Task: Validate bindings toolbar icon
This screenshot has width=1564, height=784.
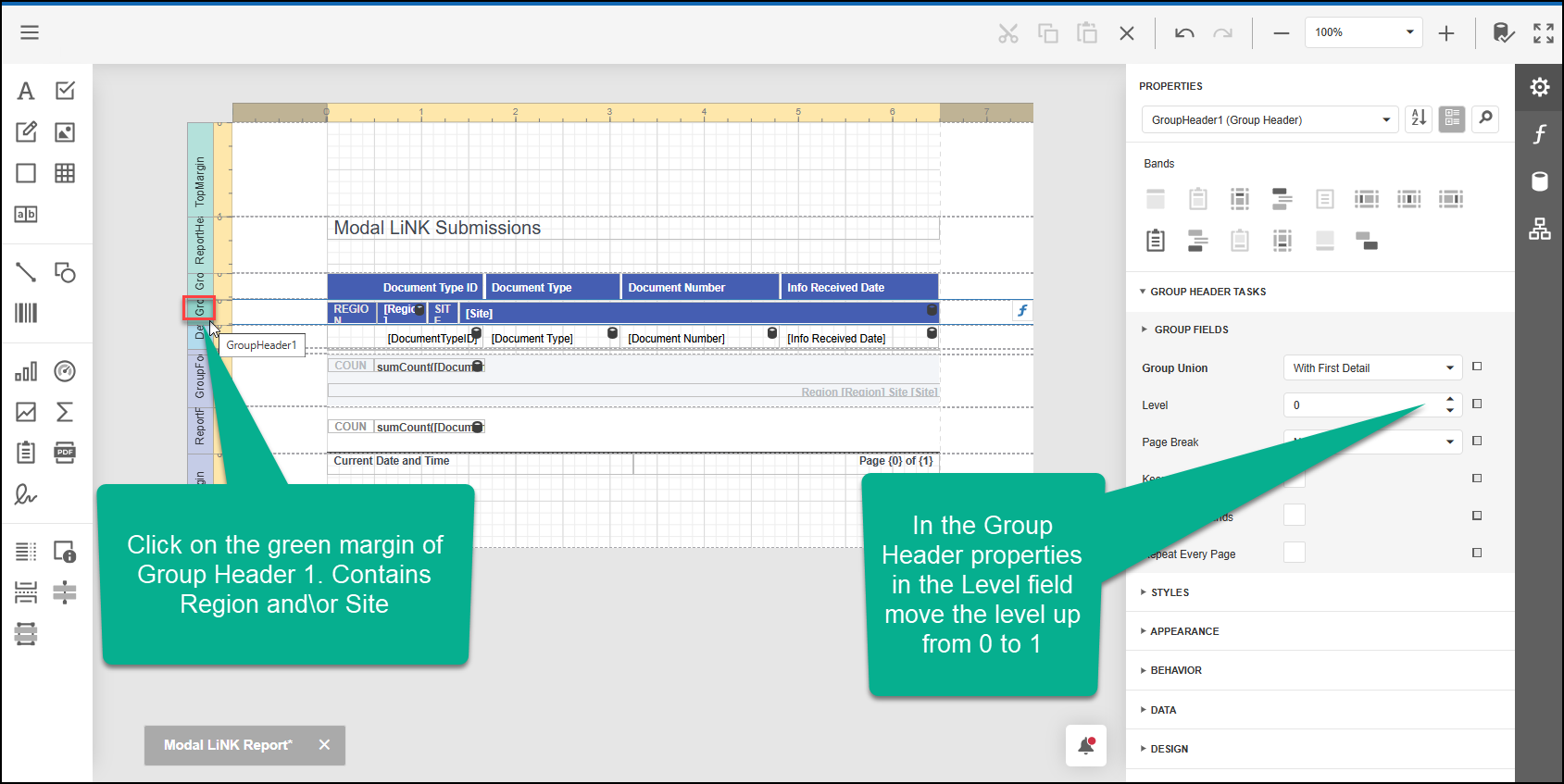Action: click(1504, 33)
